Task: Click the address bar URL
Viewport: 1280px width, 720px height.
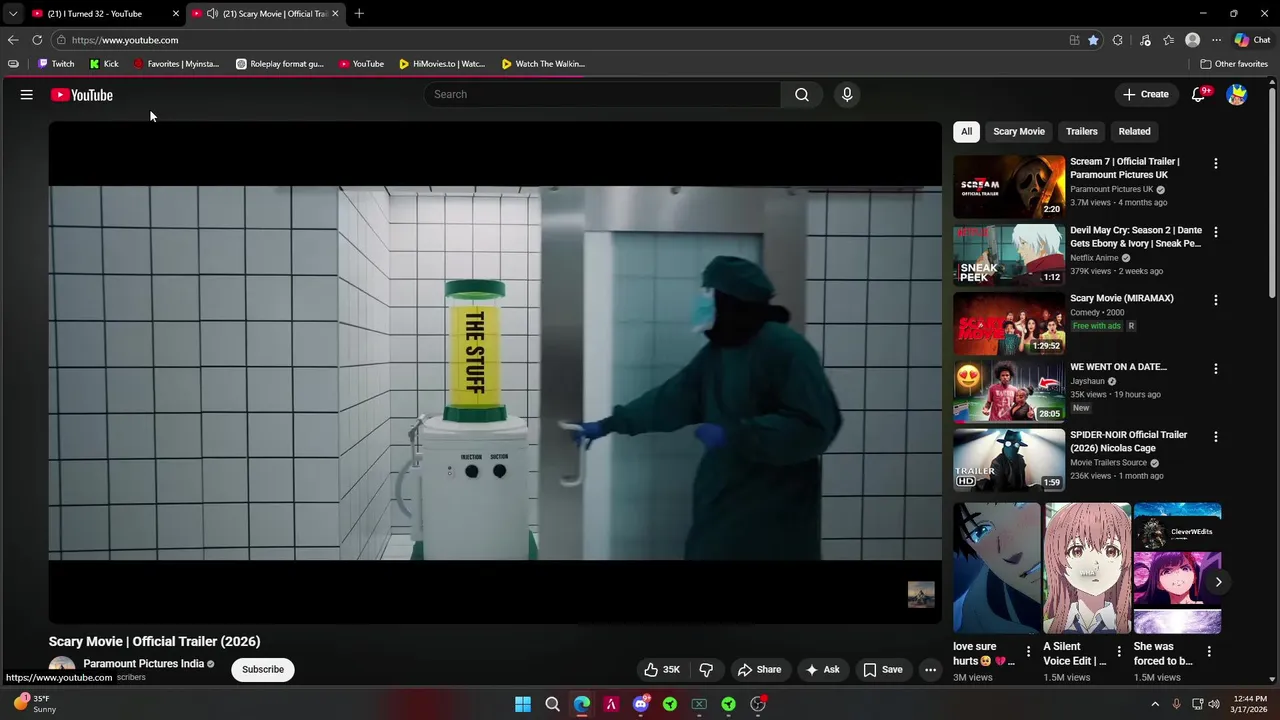Action: pyautogui.click(x=125, y=40)
